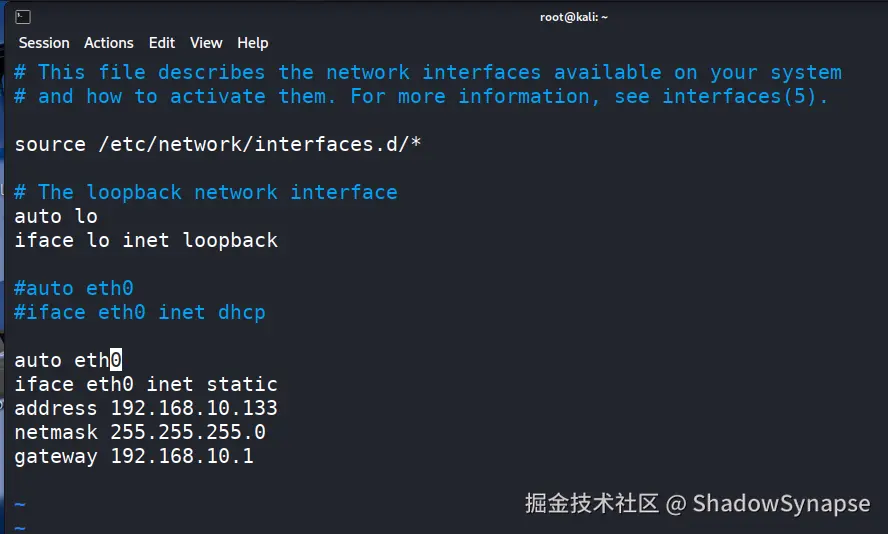Screen dimensions: 888x534
Task: Click the highlighted cursor block after 'auto eth'
Action: click(x=116, y=360)
